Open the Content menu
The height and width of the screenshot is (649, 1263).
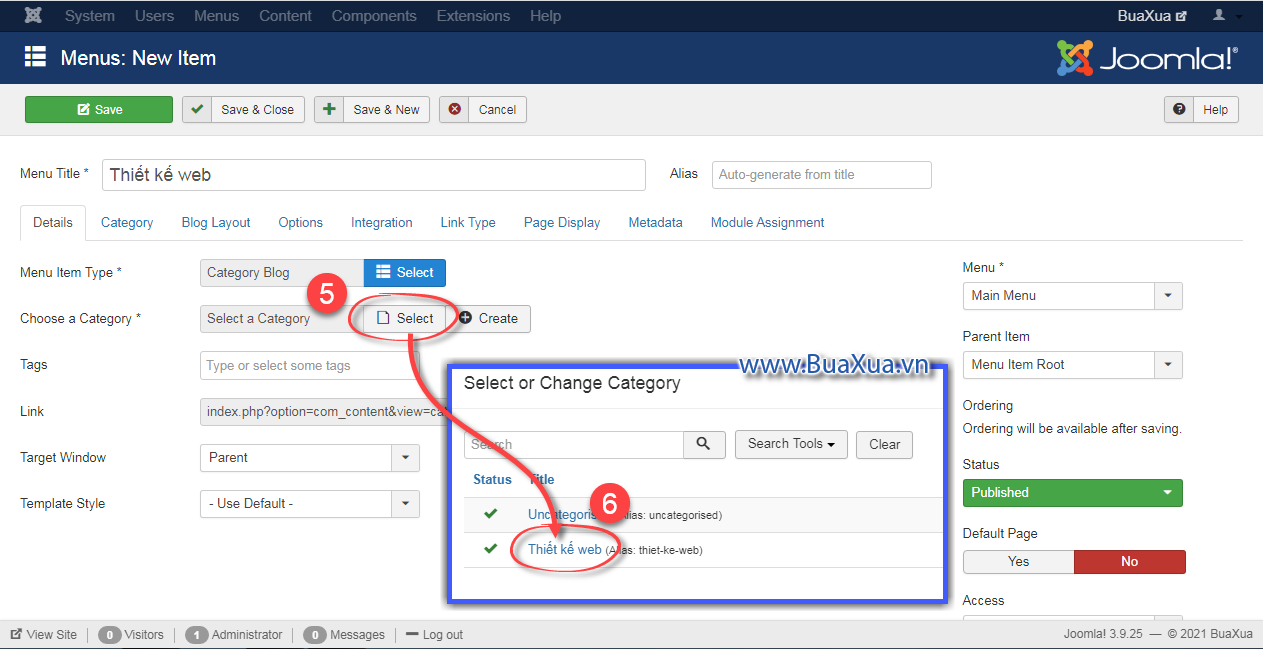285,16
